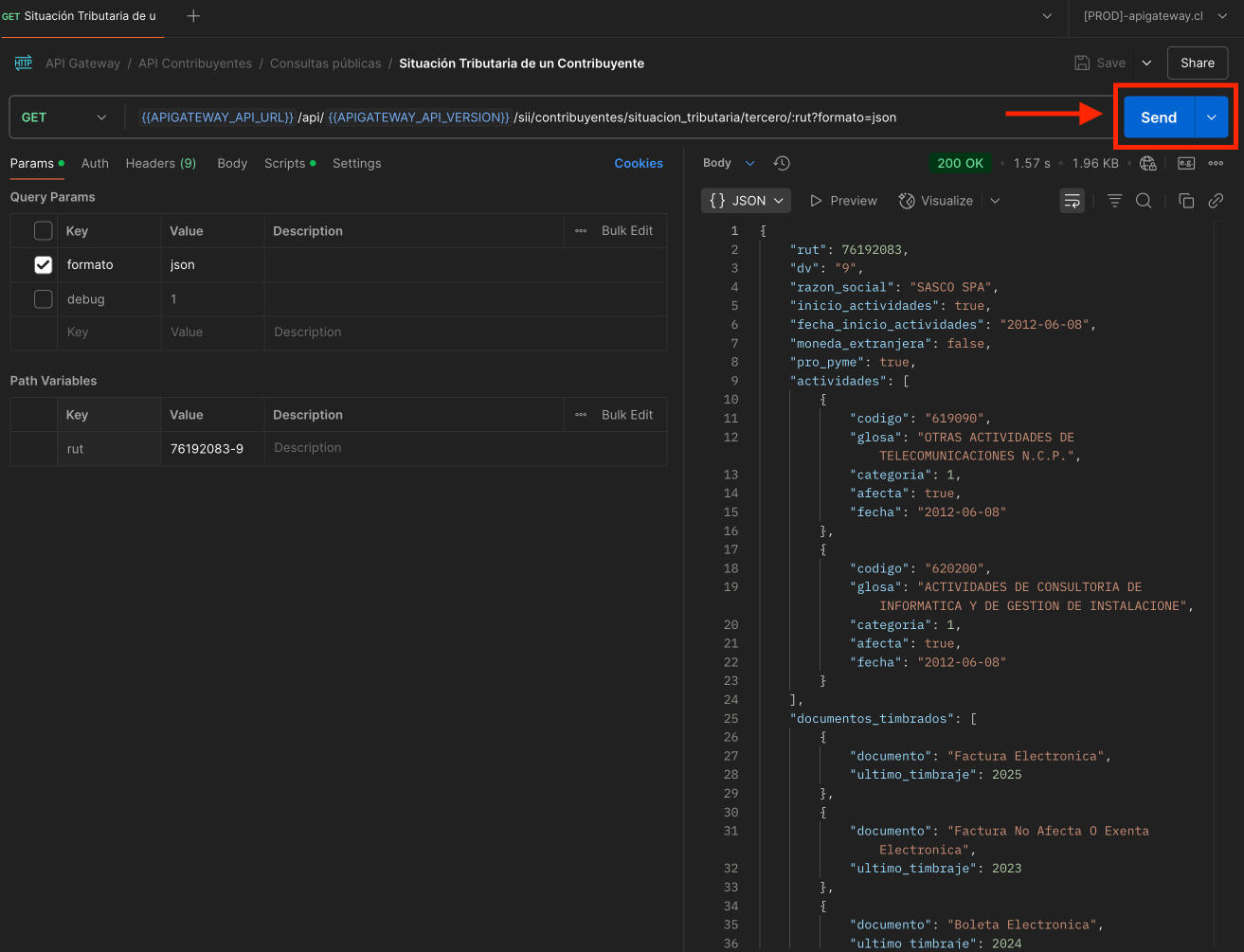Click the debug key cell
The image size is (1244, 952).
[x=109, y=299]
